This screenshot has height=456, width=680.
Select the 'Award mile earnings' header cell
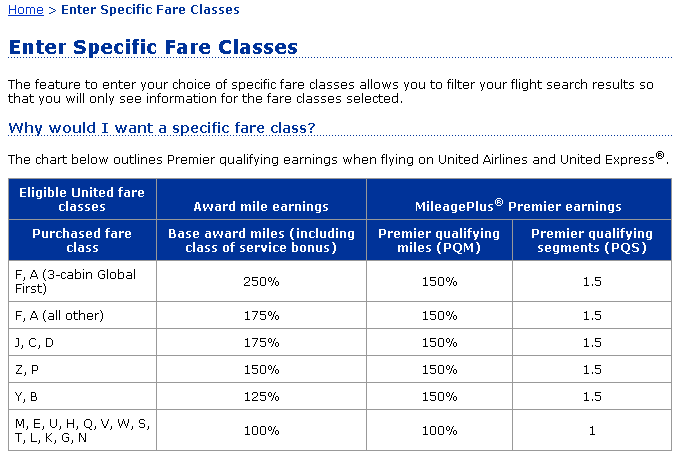261,207
